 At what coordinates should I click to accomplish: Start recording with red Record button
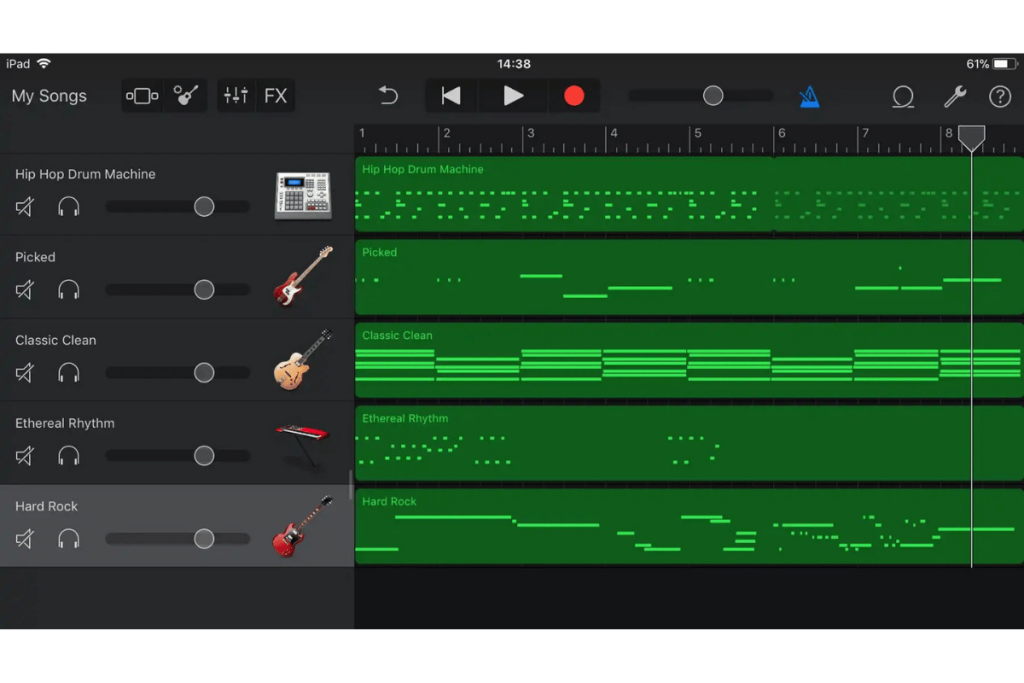(x=574, y=96)
